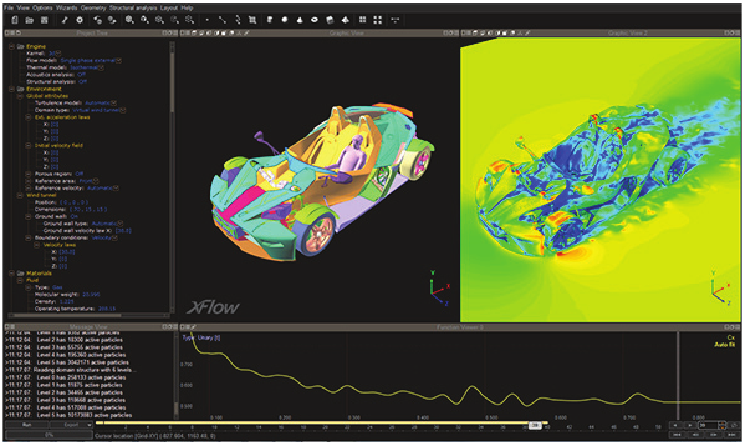Click the rightmost main toolbar icon
Image resolution: width=746 pixels, height=444 pixels.
coord(395,20)
